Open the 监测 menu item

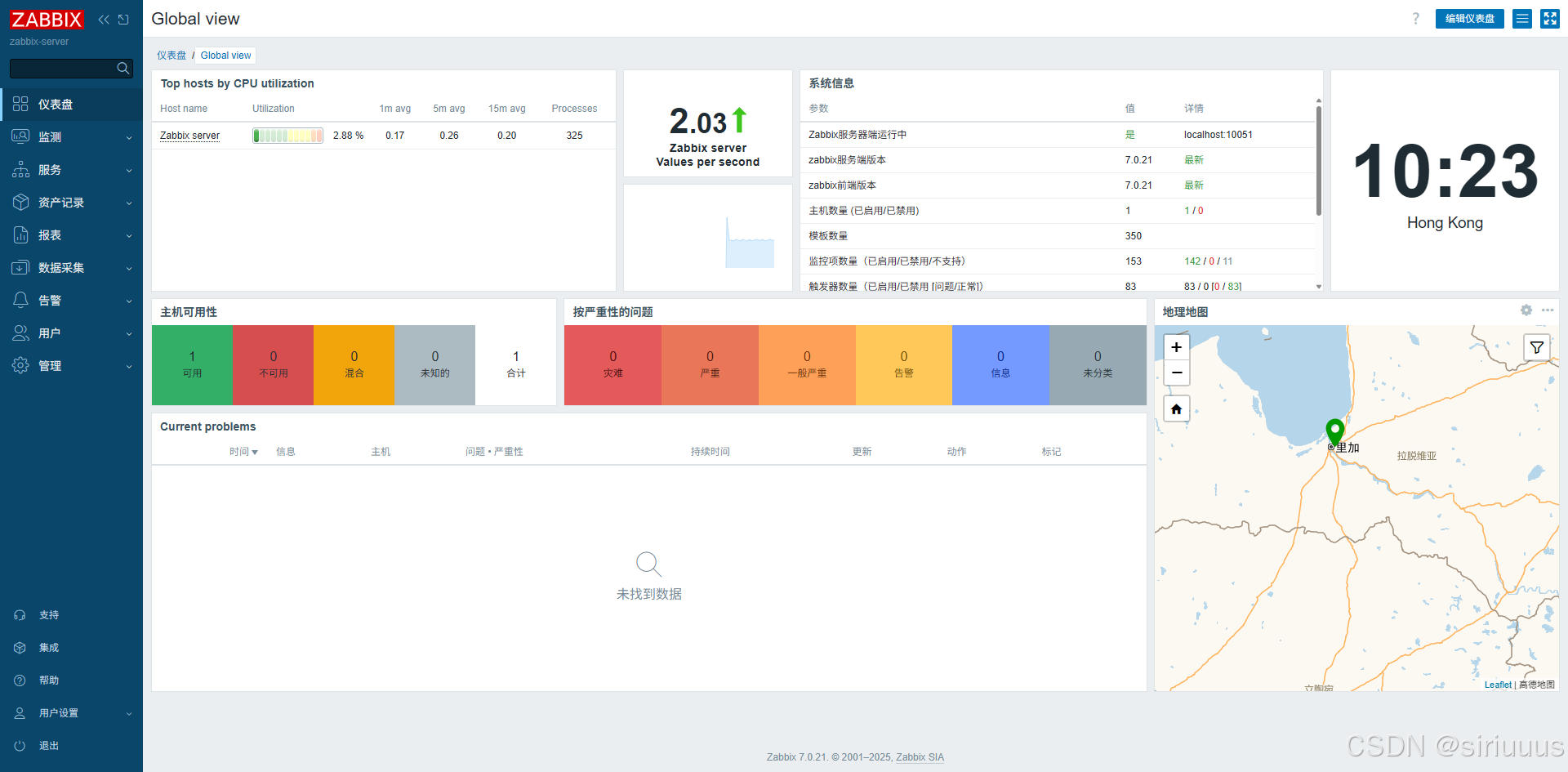point(71,136)
